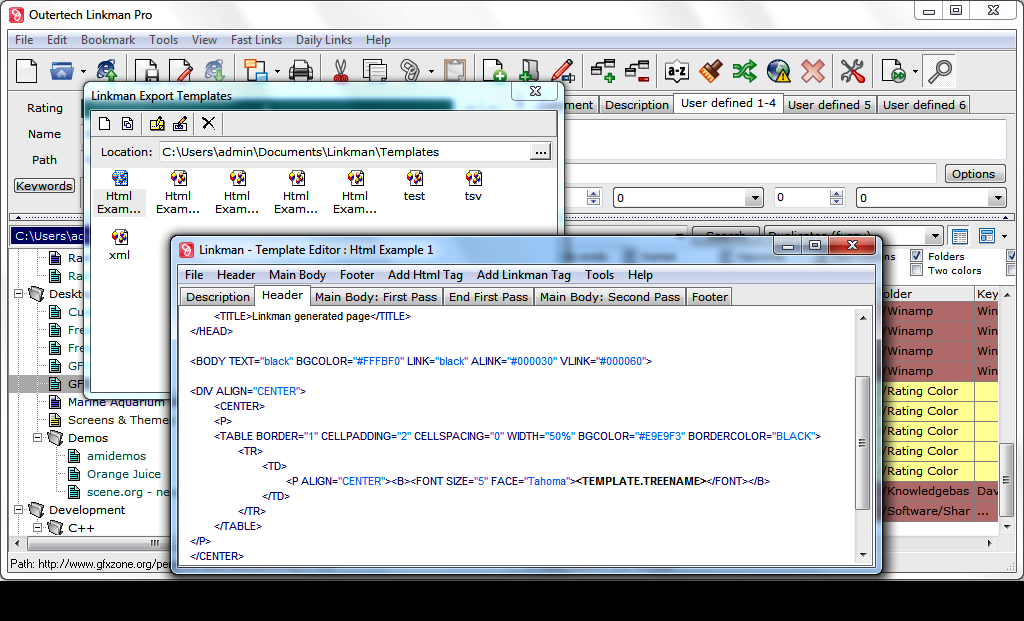Click the red scissors cut icon
Viewport: 1024px width, 621px height.
(340, 71)
